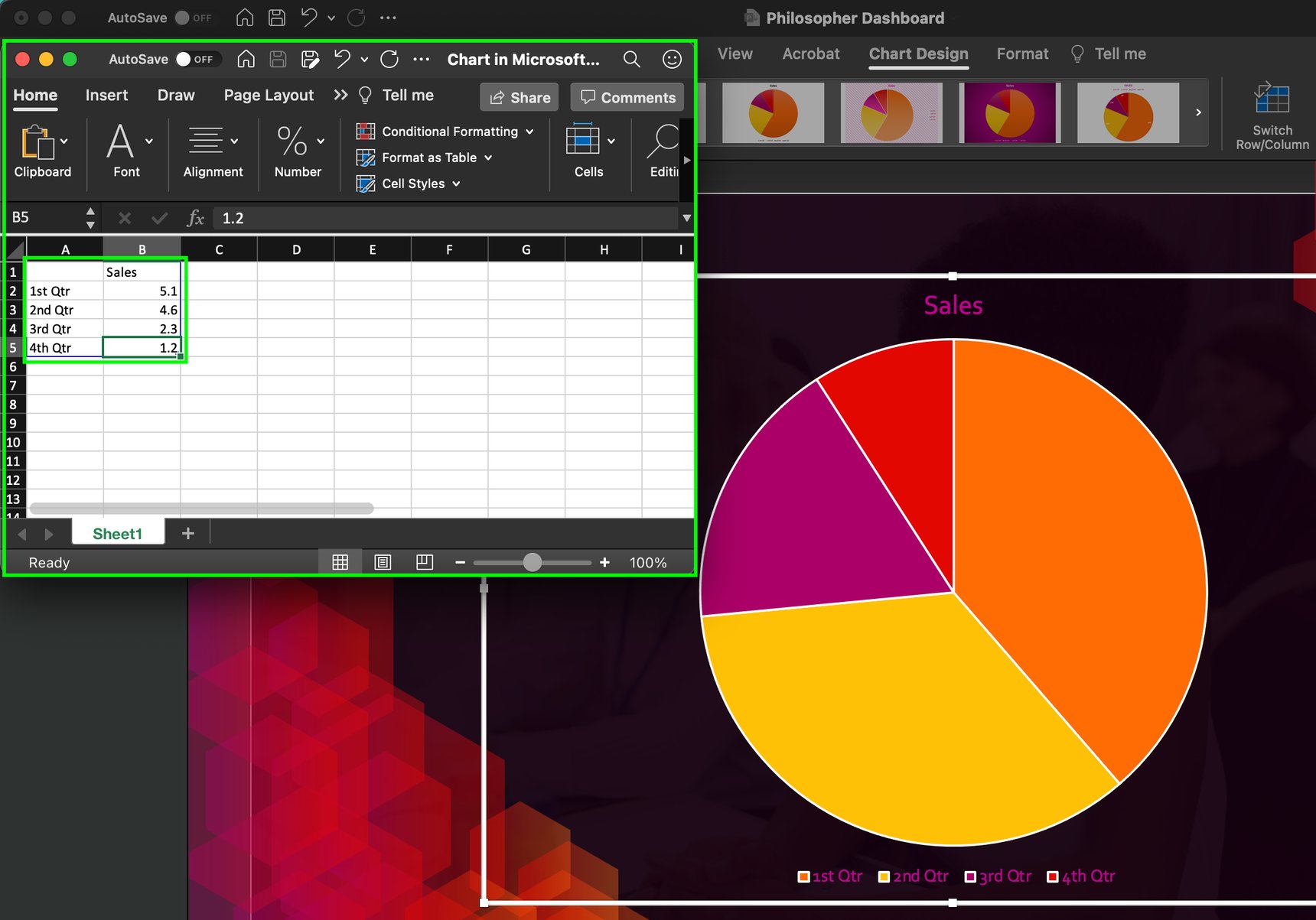Image resolution: width=1316 pixels, height=920 pixels.
Task: Click the Format as Table icon
Action: click(x=366, y=158)
